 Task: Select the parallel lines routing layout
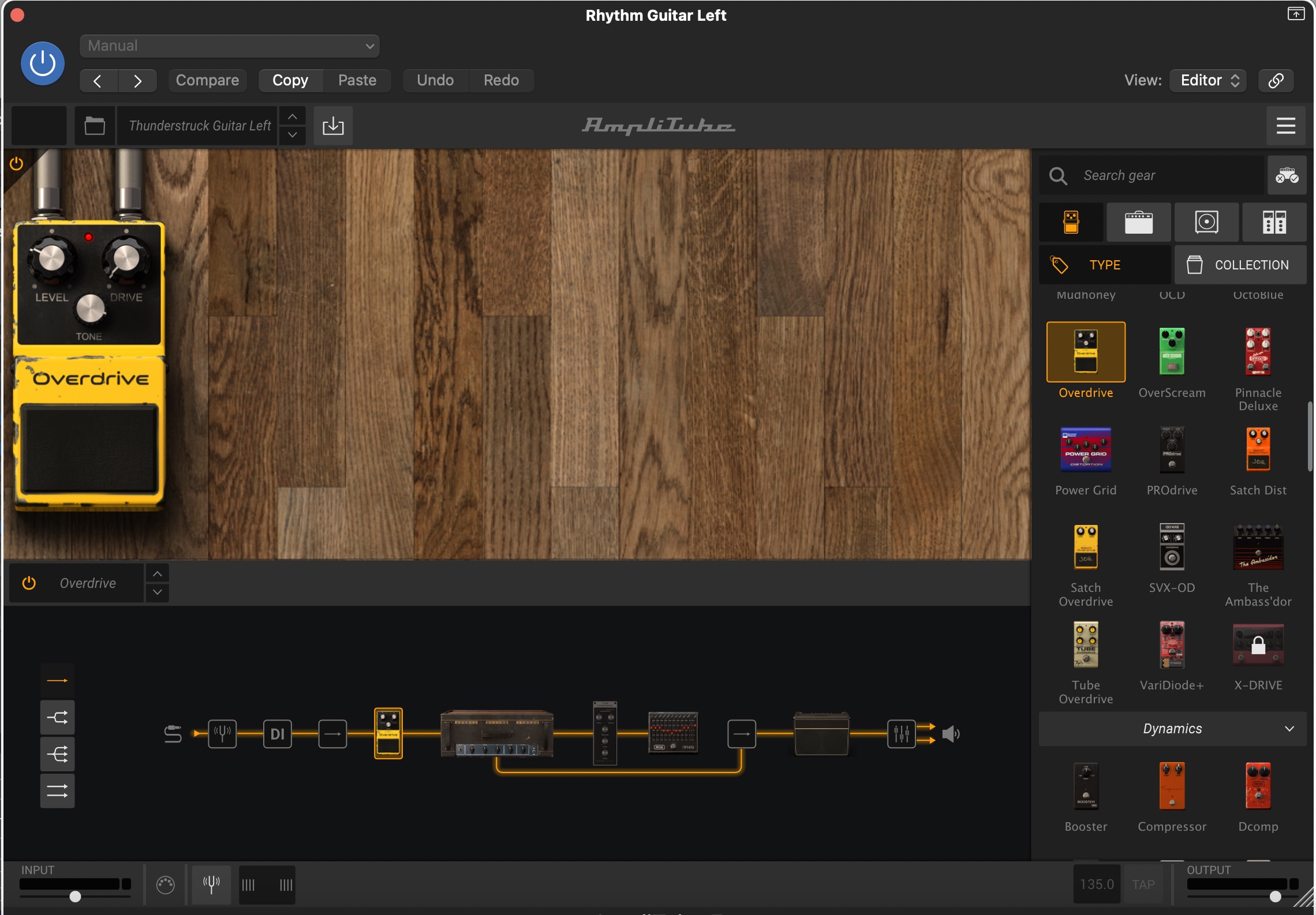coord(57,791)
